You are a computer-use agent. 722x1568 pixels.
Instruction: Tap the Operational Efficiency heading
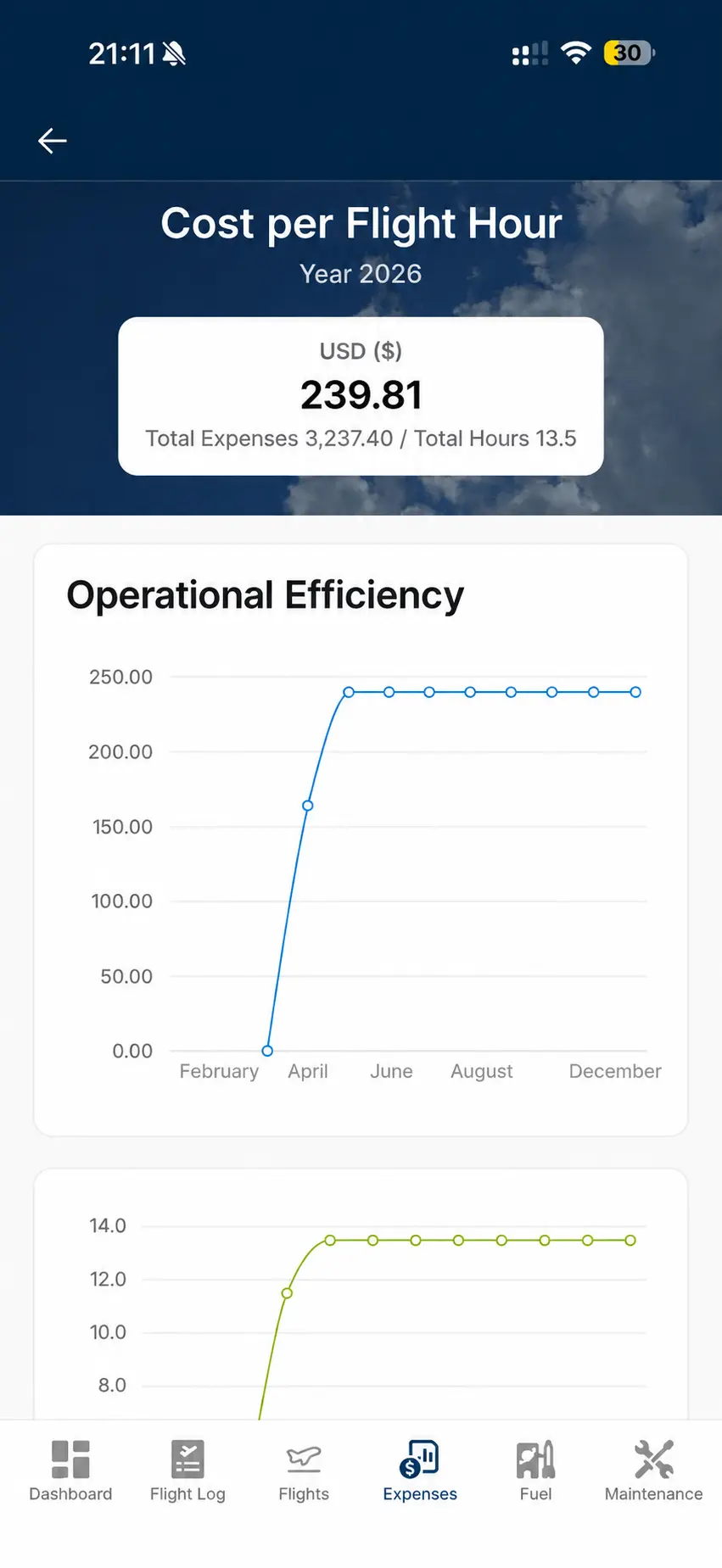point(266,595)
